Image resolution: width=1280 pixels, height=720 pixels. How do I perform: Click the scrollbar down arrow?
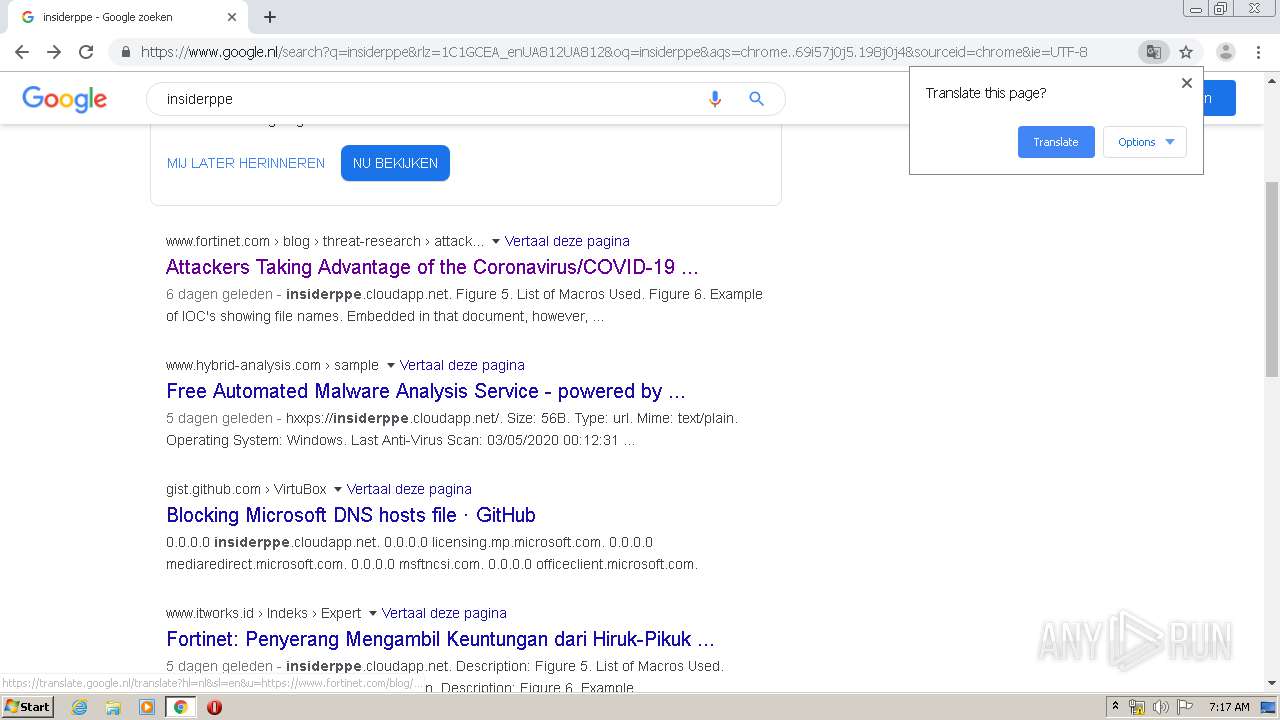[x=1272, y=684]
